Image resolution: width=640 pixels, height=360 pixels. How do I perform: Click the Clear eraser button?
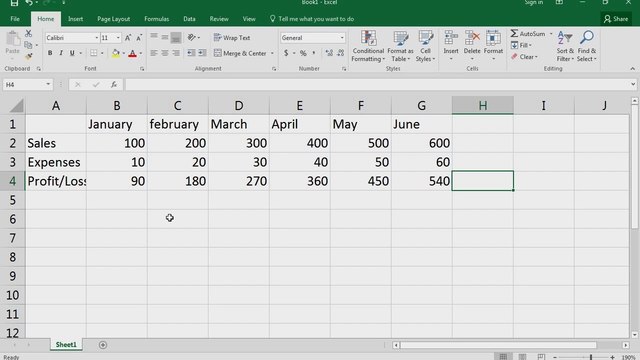[x=524, y=57]
